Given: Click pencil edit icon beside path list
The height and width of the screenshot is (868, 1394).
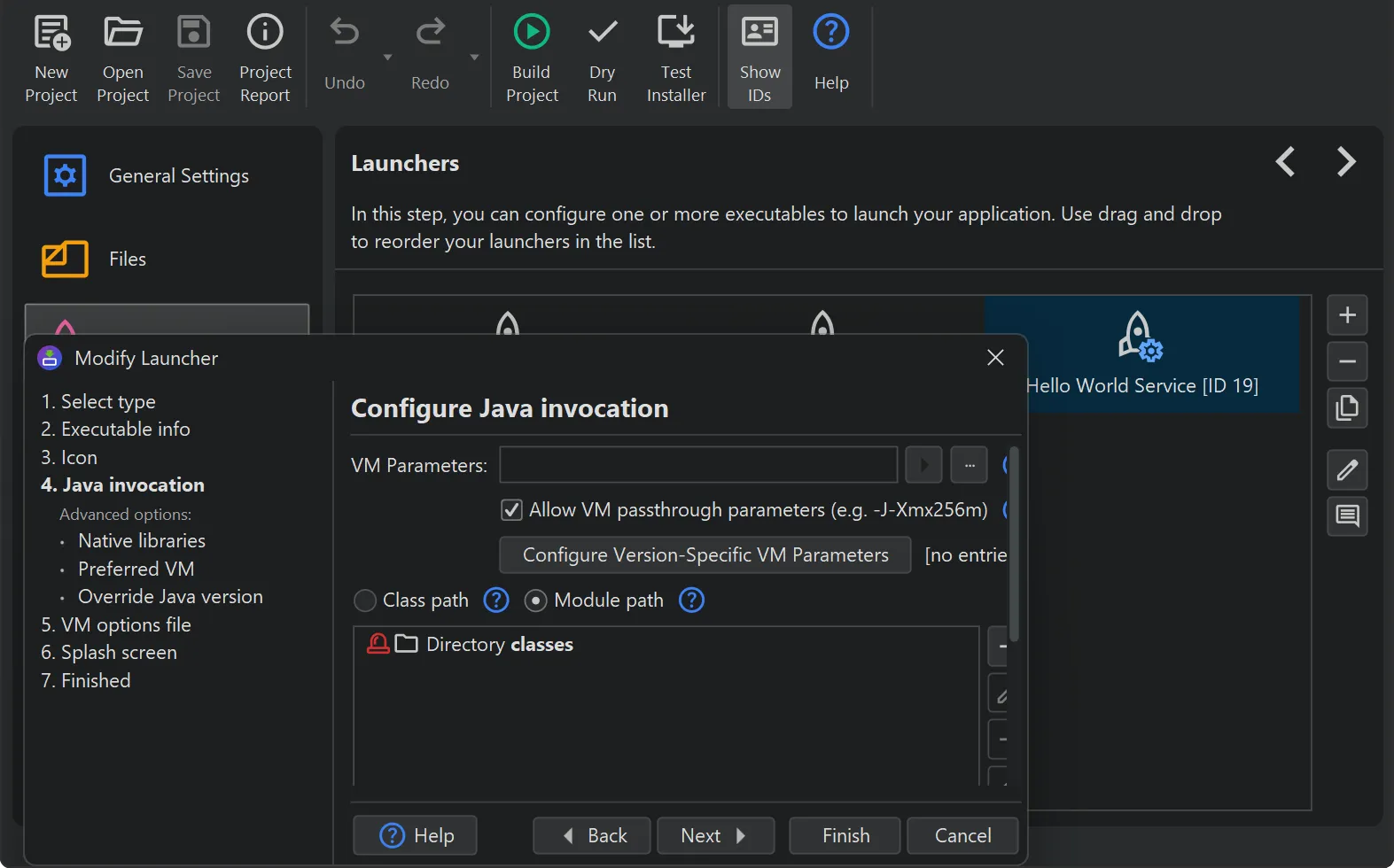Looking at the screenshot, I should [x=999, y=694].
